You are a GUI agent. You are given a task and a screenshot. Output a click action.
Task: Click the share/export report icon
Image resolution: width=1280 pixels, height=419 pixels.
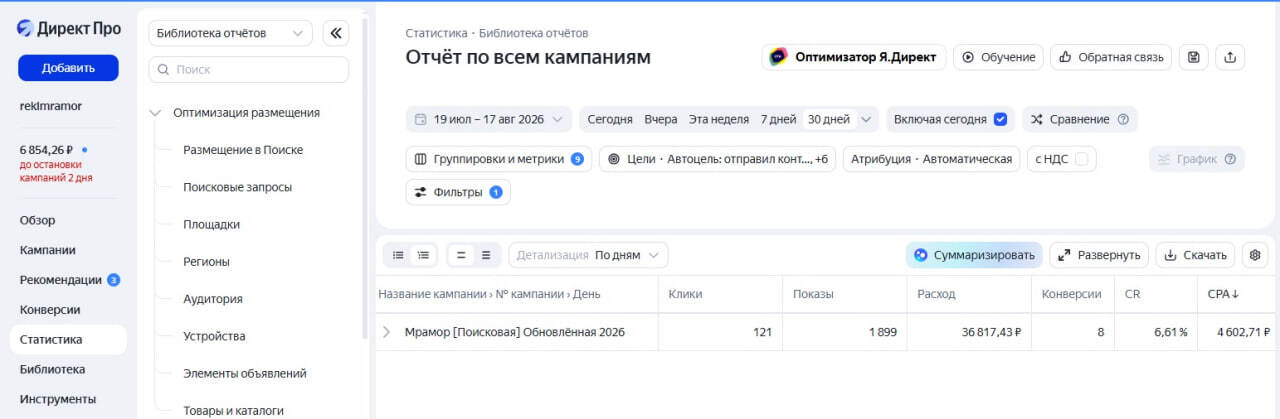tap(1230, 57)
